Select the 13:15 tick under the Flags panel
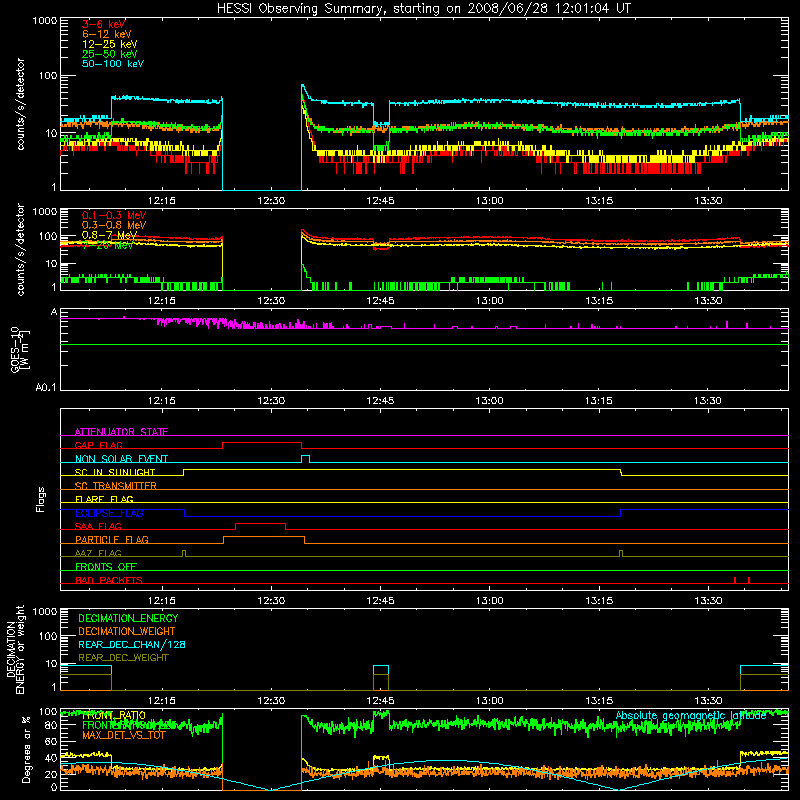Image resolution: width=800 pixels, height=800 pixels. coord(599,601)
